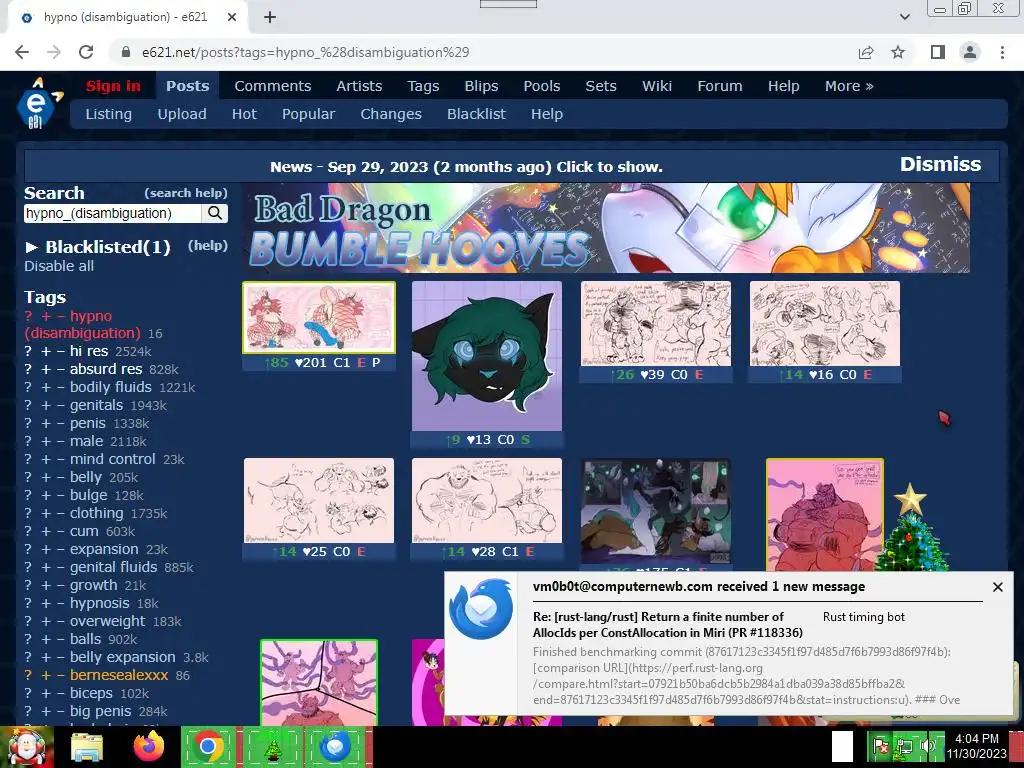View site information via the padlock icon
The height and width of the screenshot is (768, 1024).
point(126,52)
